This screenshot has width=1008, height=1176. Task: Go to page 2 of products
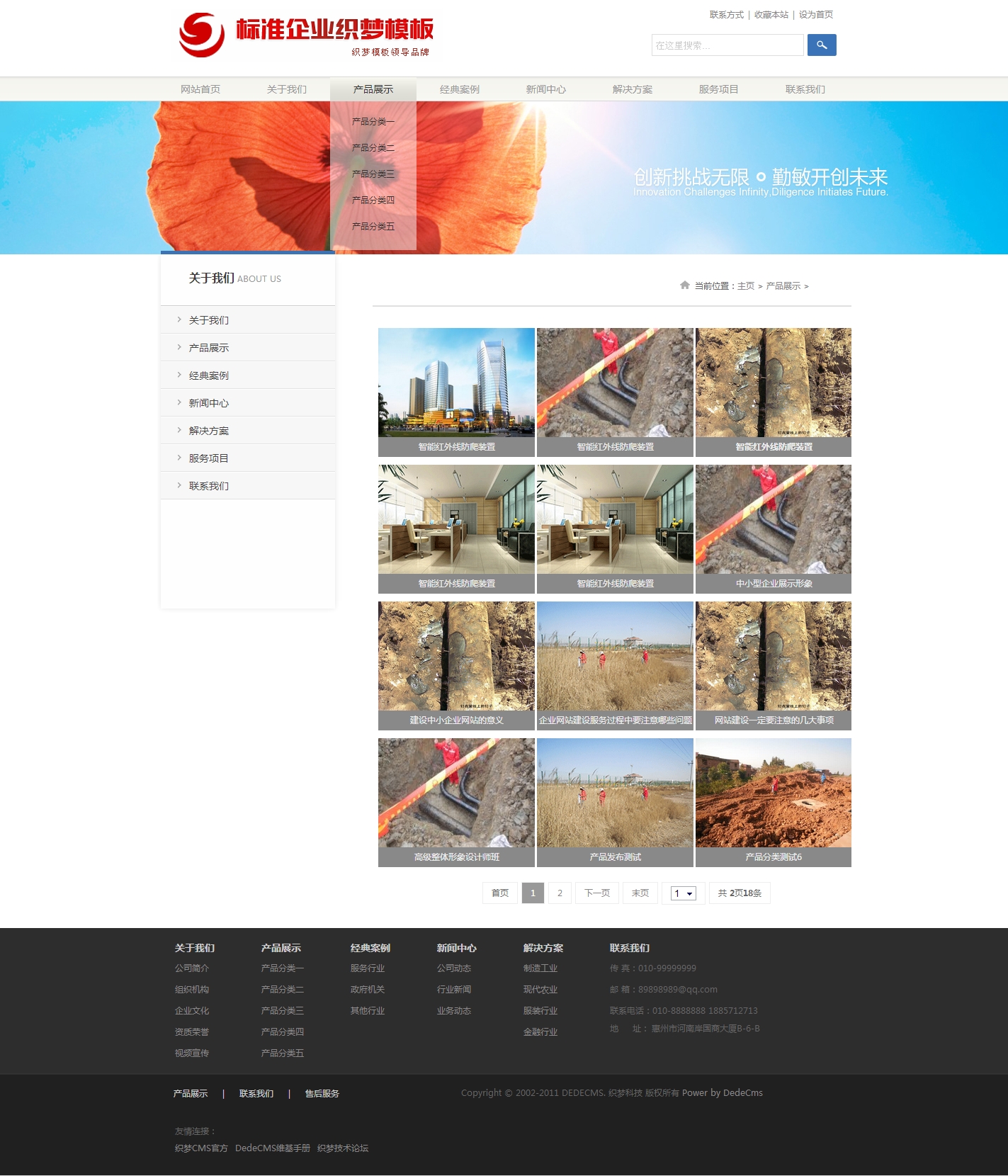pos(560,893)
